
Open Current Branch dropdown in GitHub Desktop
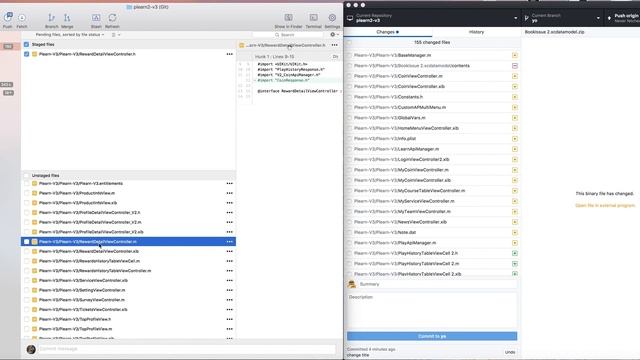[x=562, y=18]
